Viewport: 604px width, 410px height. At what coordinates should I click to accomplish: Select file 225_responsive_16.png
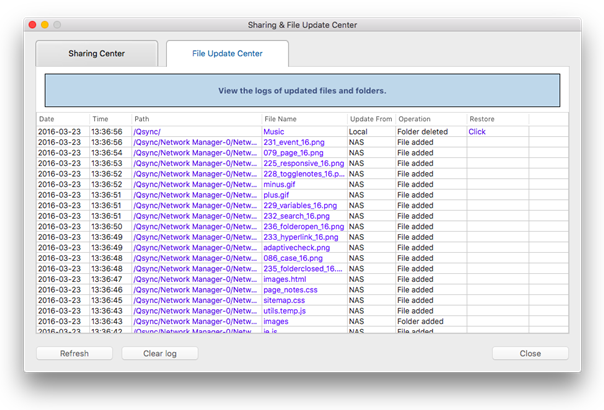click(304, 163)
